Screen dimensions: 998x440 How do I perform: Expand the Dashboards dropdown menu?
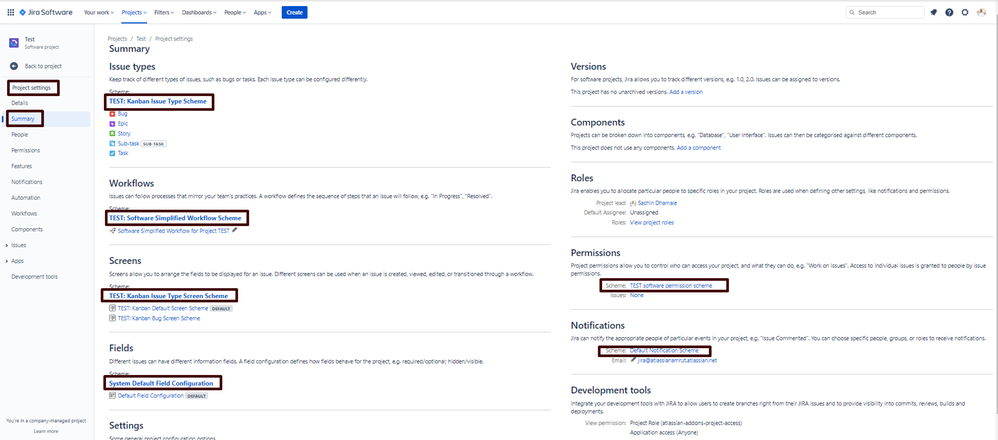pyautogui.click(x=199, y=12)
